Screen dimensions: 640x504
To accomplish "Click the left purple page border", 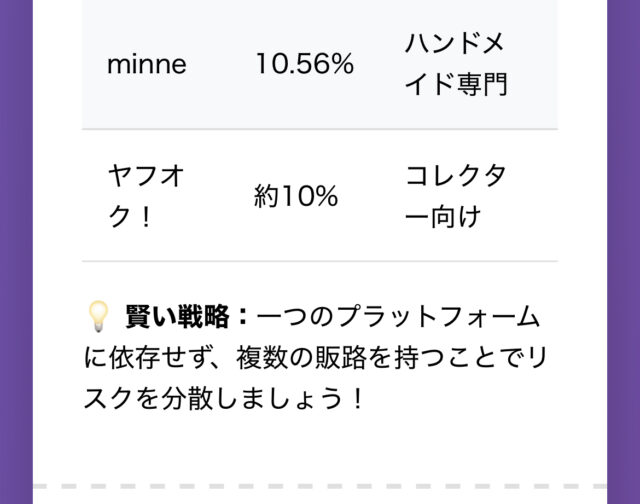I will point(16,252).
